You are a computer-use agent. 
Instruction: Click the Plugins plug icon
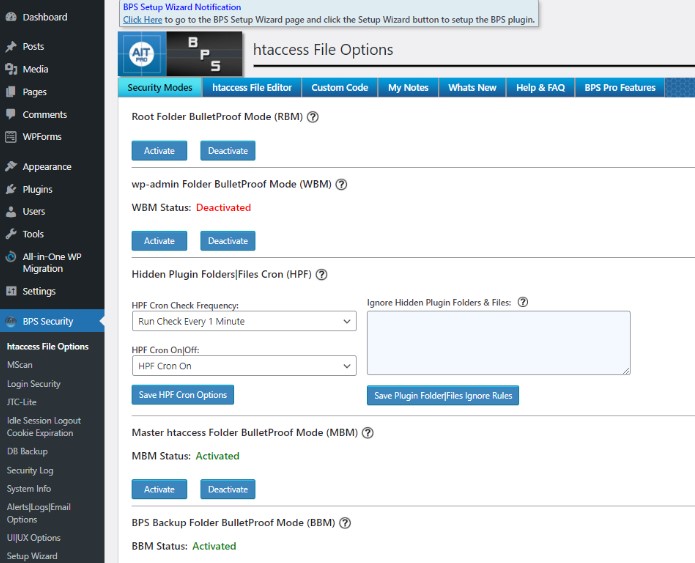[11, 189]
